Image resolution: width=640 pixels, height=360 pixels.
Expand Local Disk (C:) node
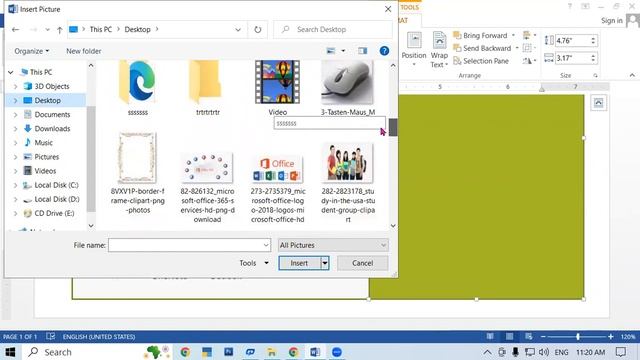tap(16, 185)
